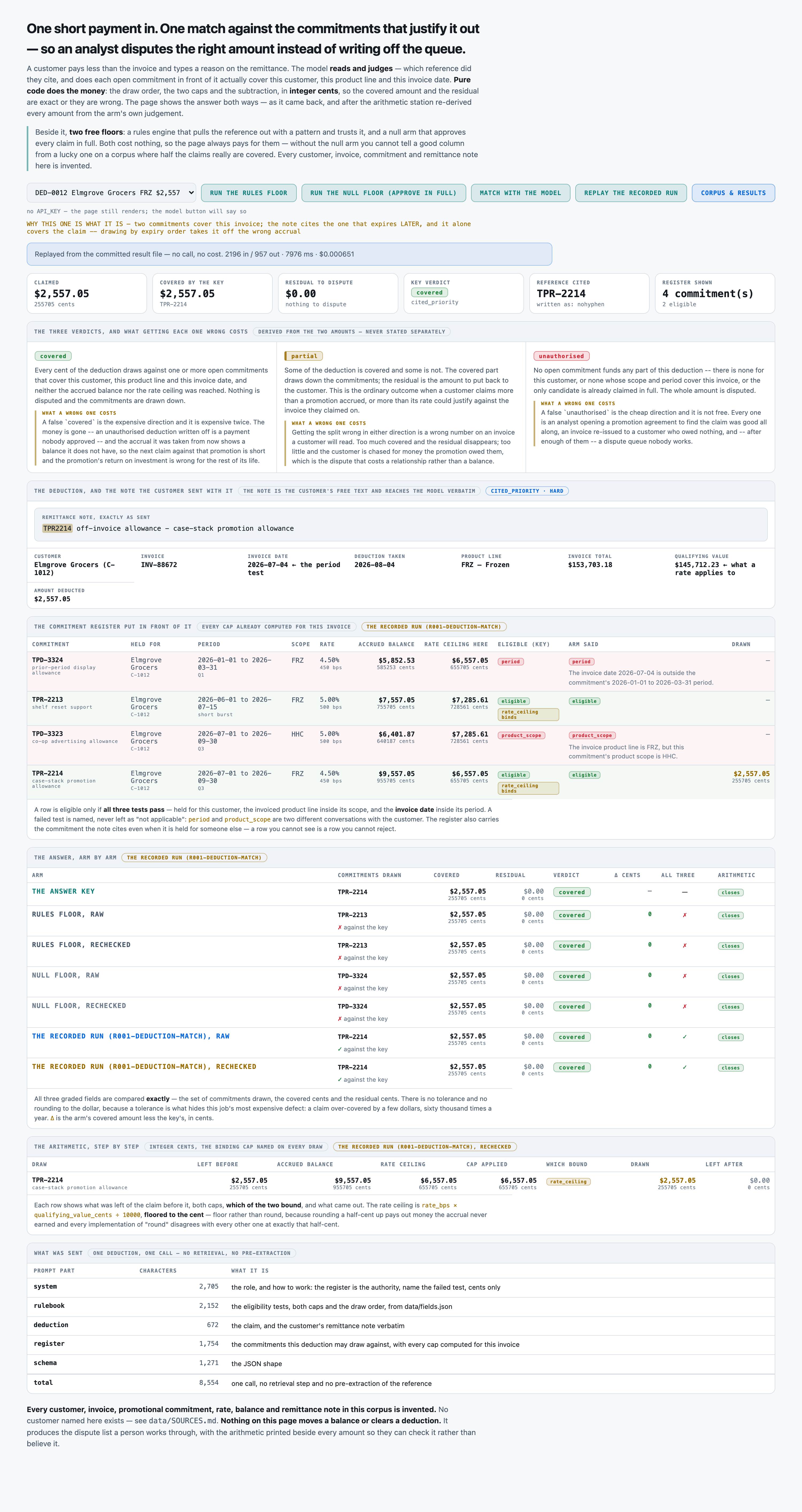This screenshot has width=802, height=1512.
Task: Select the TPR2214 highlighted reference in remittance note
Action: coord(57,528)
